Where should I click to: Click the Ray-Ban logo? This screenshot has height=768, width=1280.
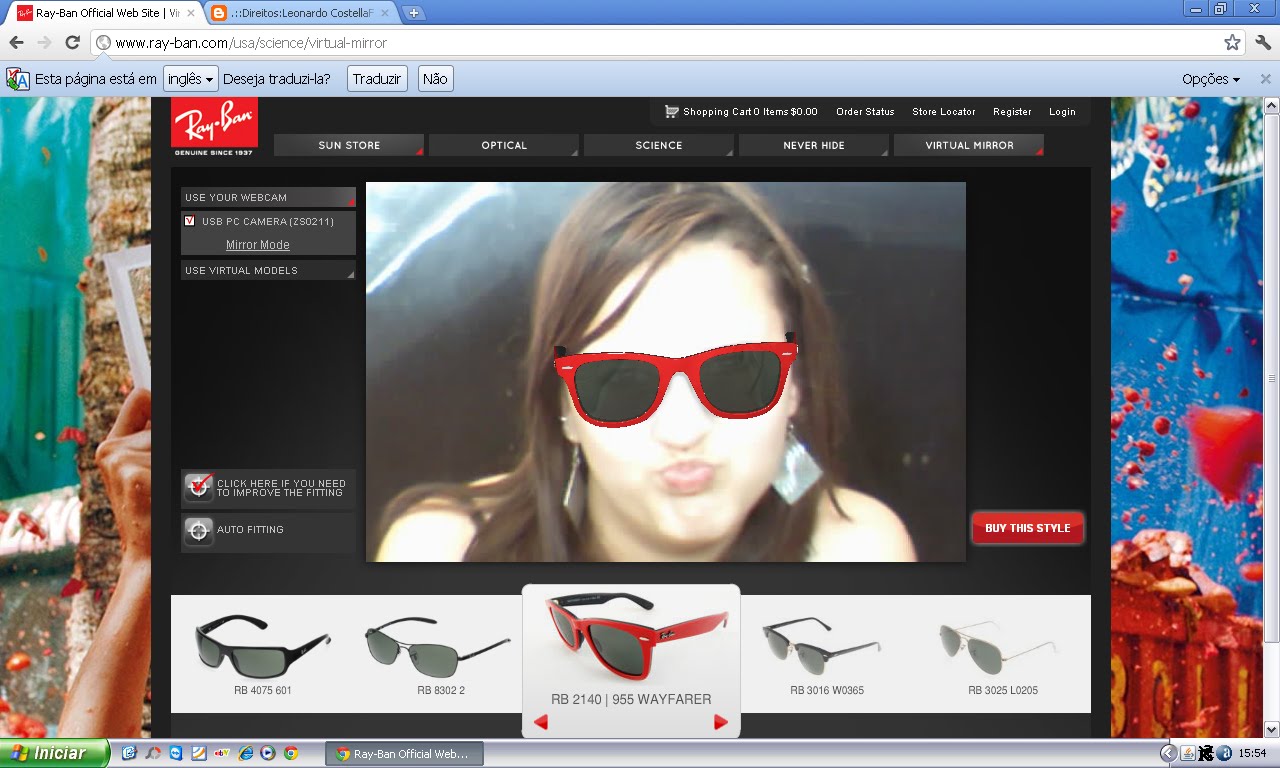(214, 127)
